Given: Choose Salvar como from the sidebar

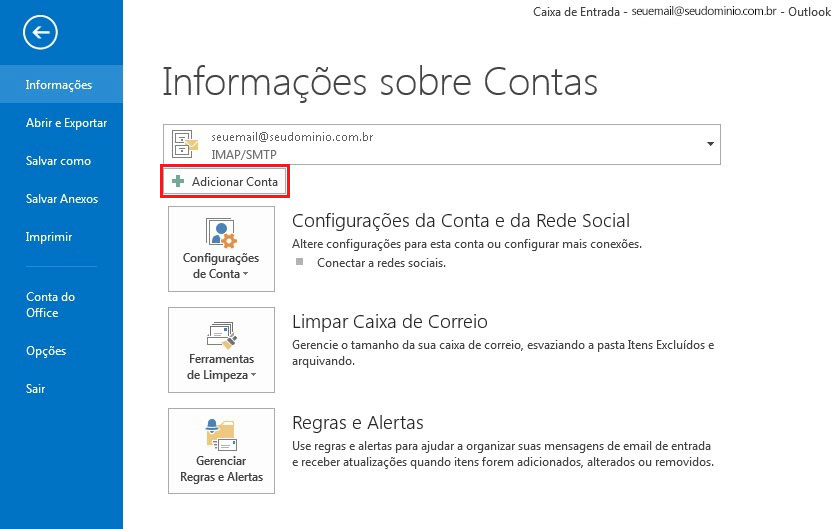Looking at the screenshot, I should point(58,161).
